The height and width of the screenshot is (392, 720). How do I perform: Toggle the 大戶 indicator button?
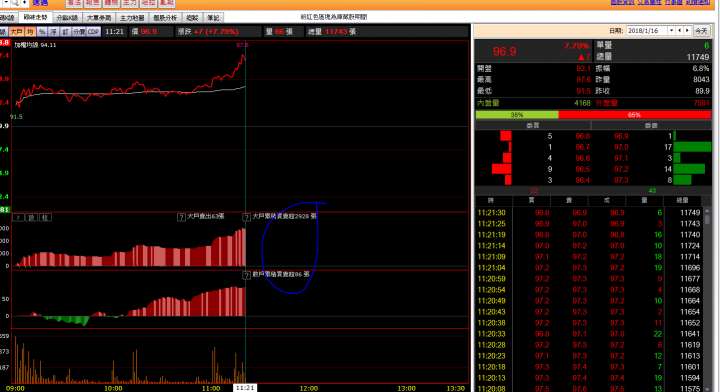coord(16,32)
